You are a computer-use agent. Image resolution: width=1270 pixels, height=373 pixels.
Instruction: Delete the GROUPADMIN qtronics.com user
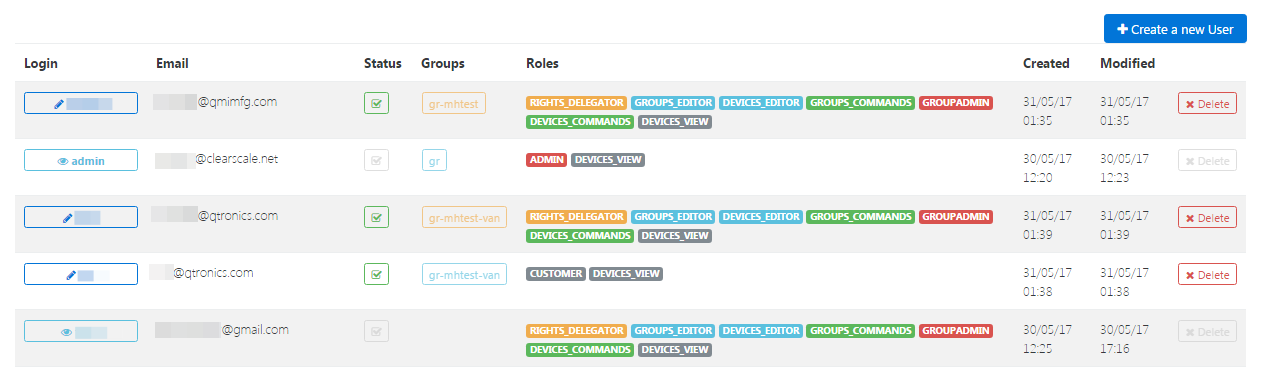click(1207, 218)
